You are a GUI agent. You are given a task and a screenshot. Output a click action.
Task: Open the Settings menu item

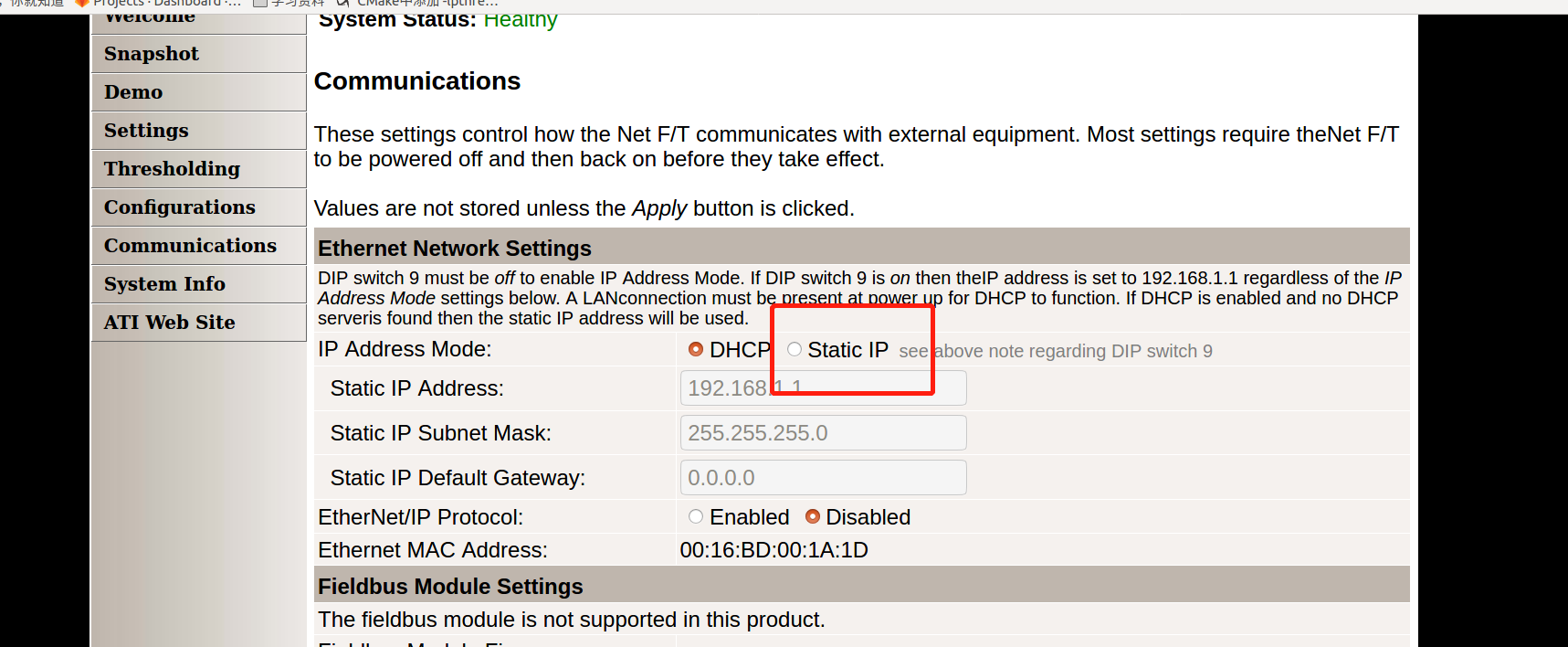point(146,131)
